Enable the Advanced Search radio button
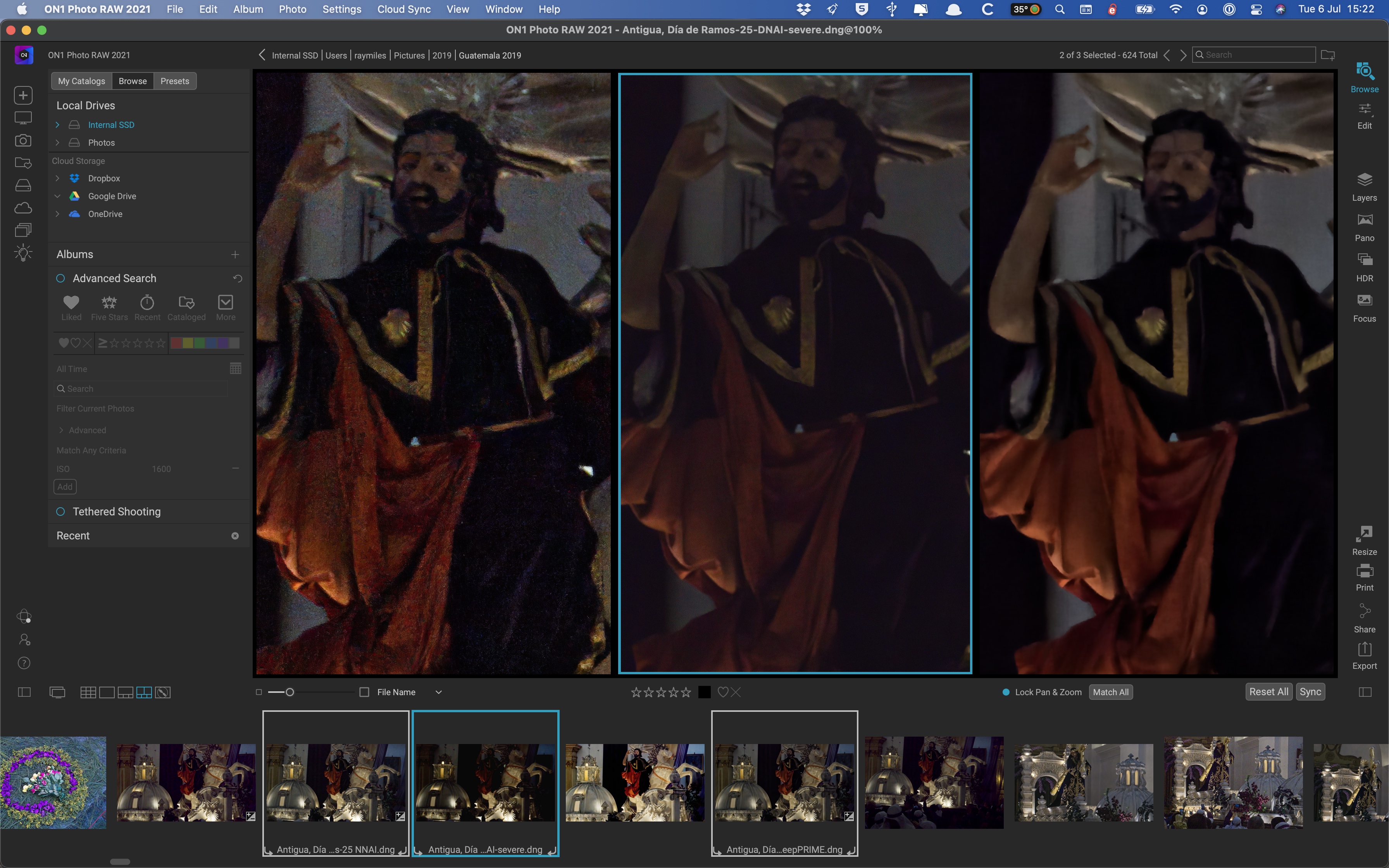 [60, 279]
